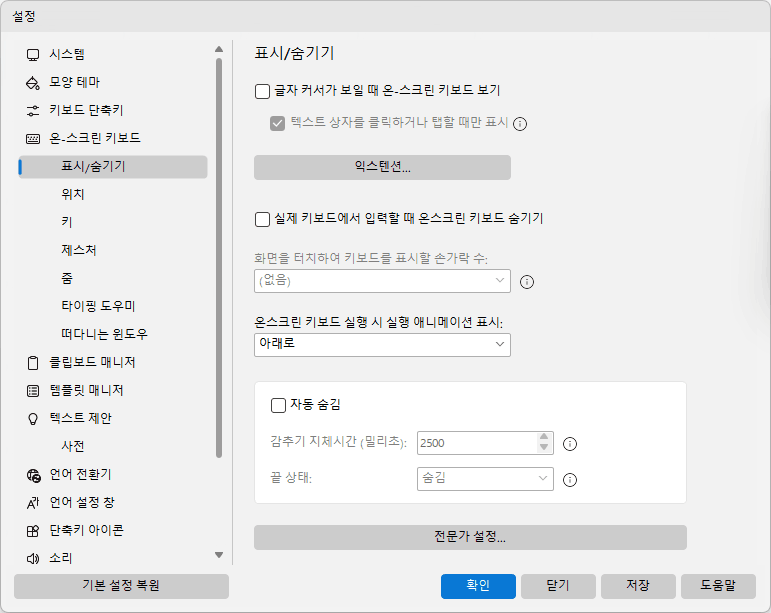Screen dimensions: 771x613
Task: Show info for 감추기 지체시간 (밀리초)
Action: coord(569,444)
